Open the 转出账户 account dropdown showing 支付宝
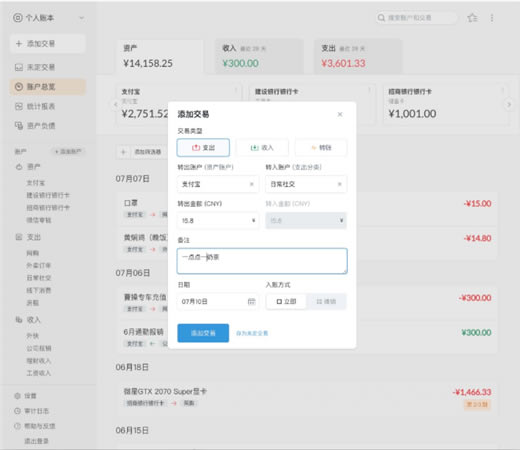 click(x=218, y=184)
